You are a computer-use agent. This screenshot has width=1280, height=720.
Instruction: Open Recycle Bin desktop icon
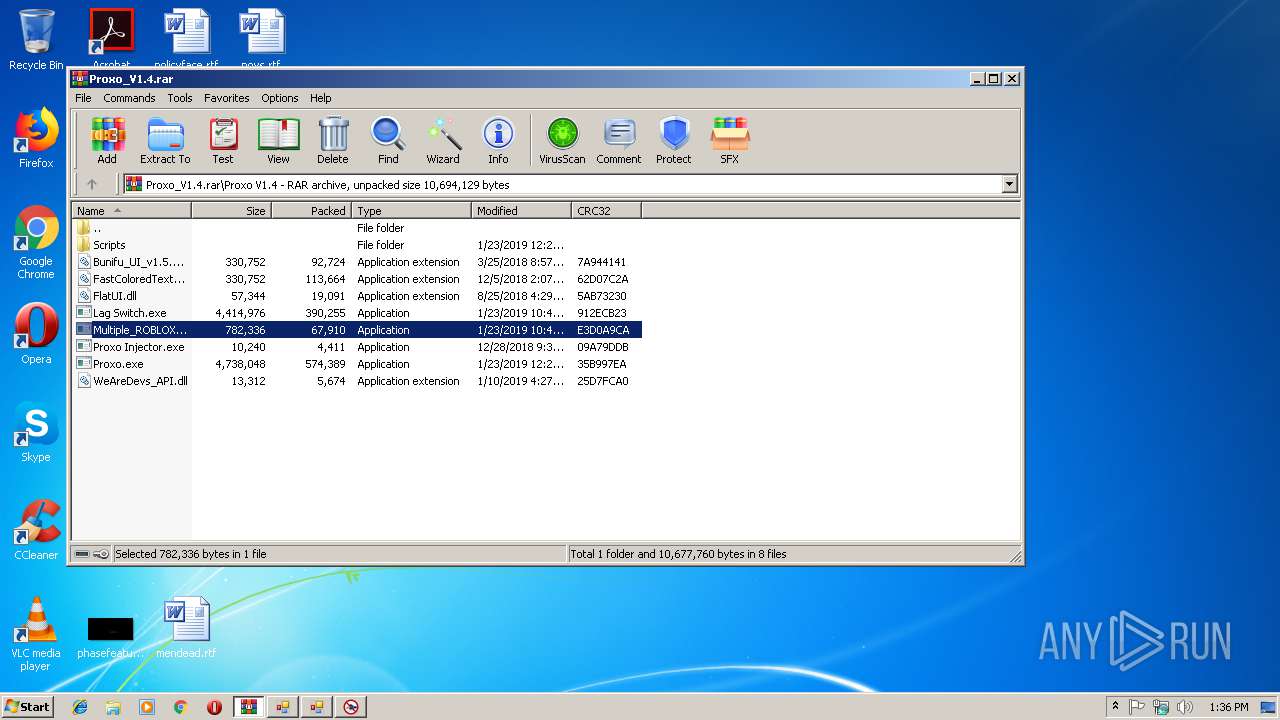(x=36, y=40)
